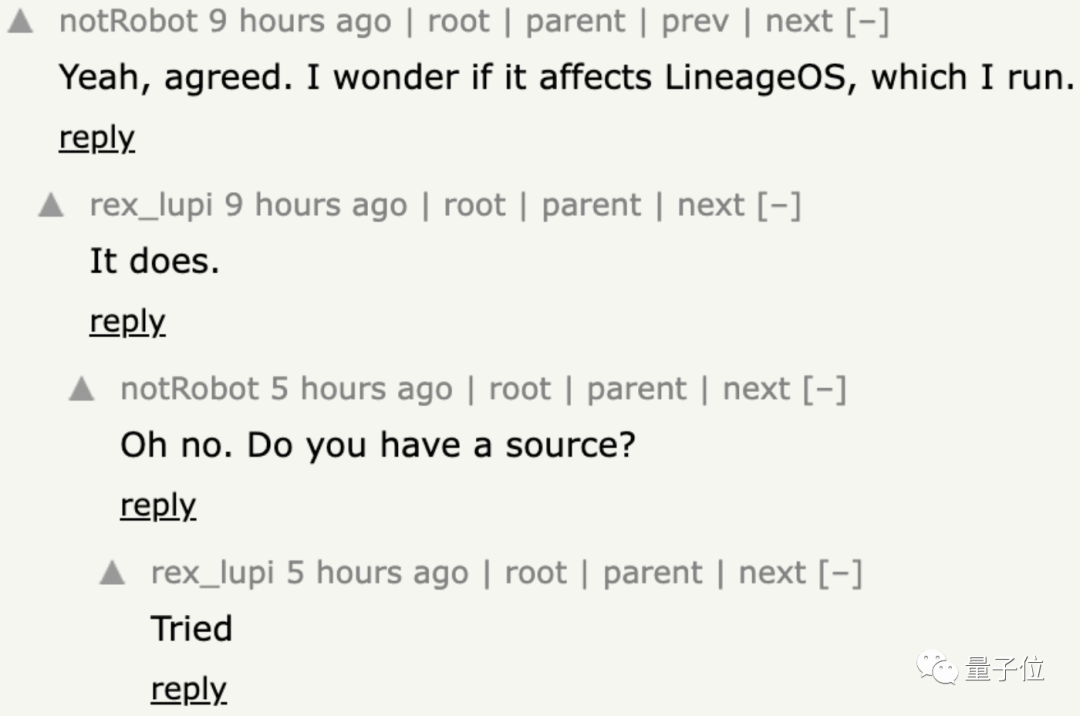Open the '9 hours ago' timestamp of notRobot
The image size is (1080, 716).
click(x=299, y=22)
